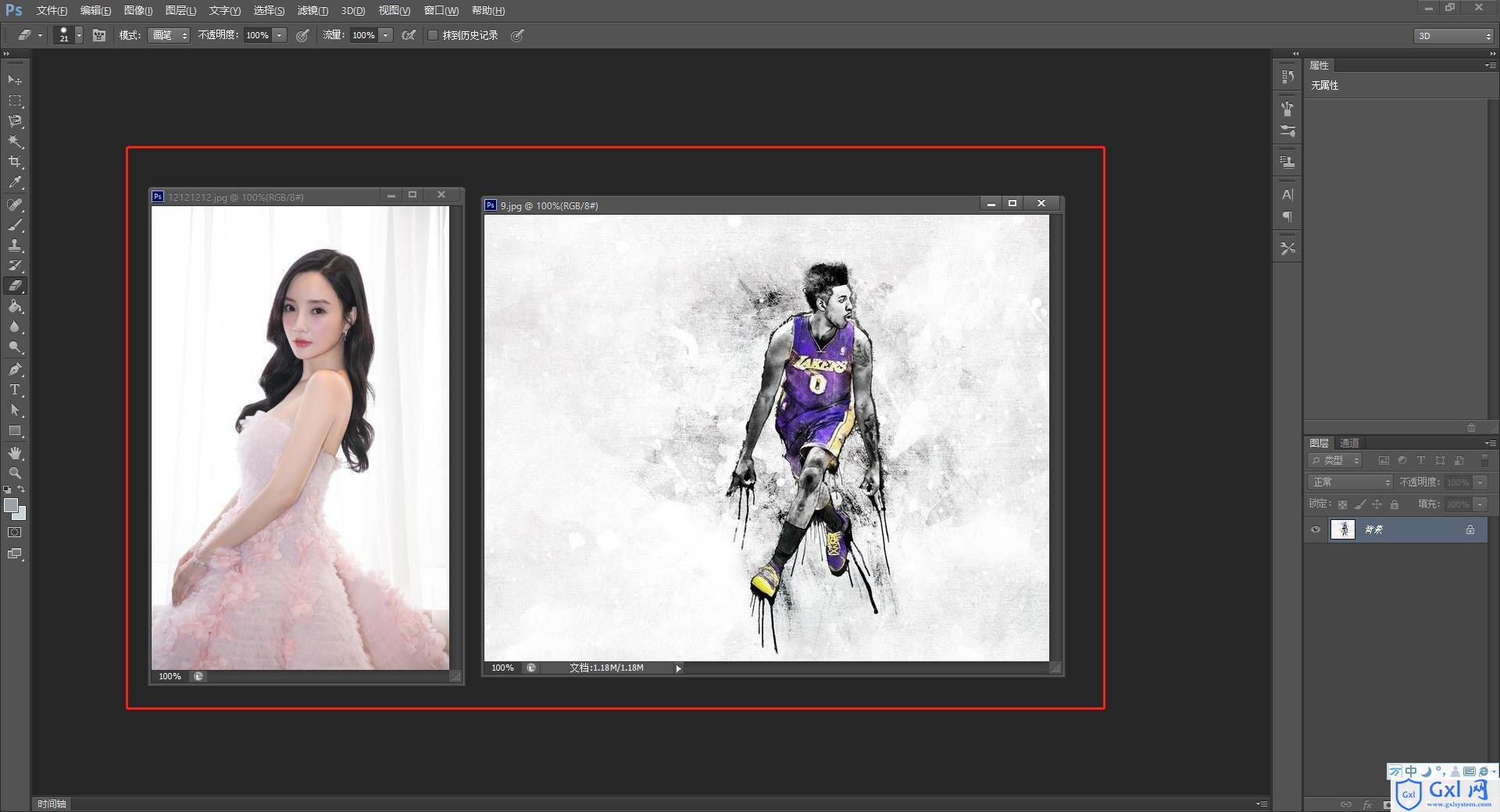The image size is (1500, 812).
Task: Toggle smart object layer filter
Action: tap(1459, 461)
